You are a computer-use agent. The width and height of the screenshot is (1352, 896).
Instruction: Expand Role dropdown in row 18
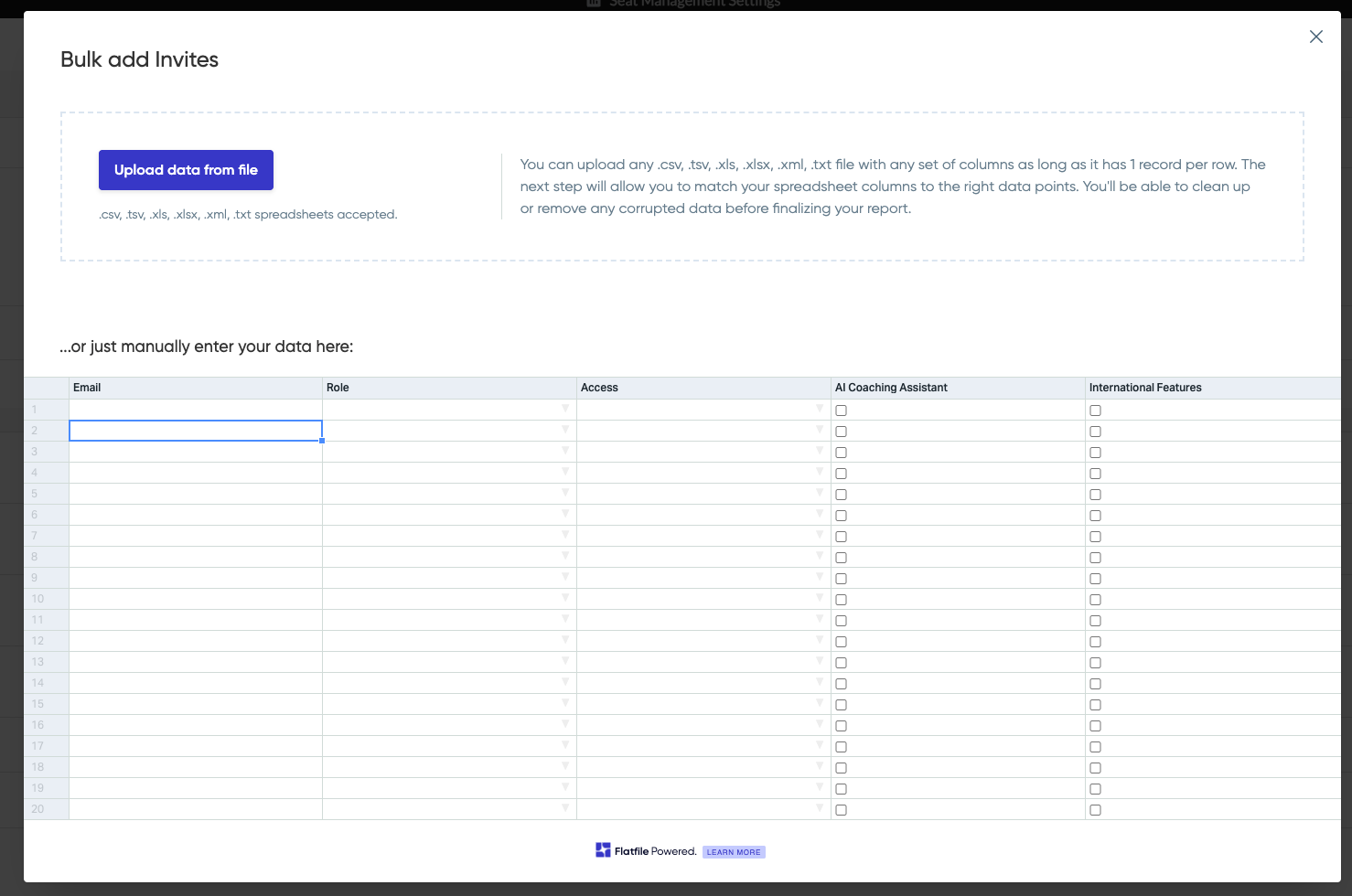point(565,766)
